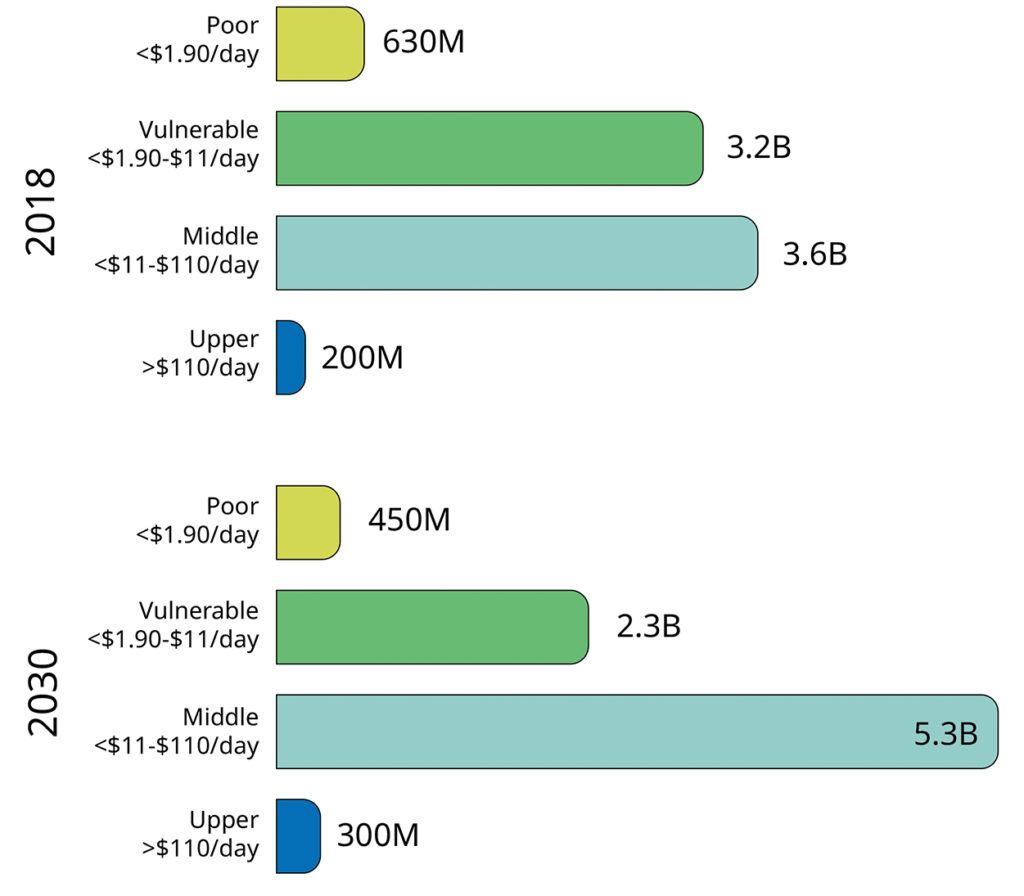The height and width of the screenshot is (896, 1024).
Task: Click the 630M value label
Action: click(x=423, y=42)
